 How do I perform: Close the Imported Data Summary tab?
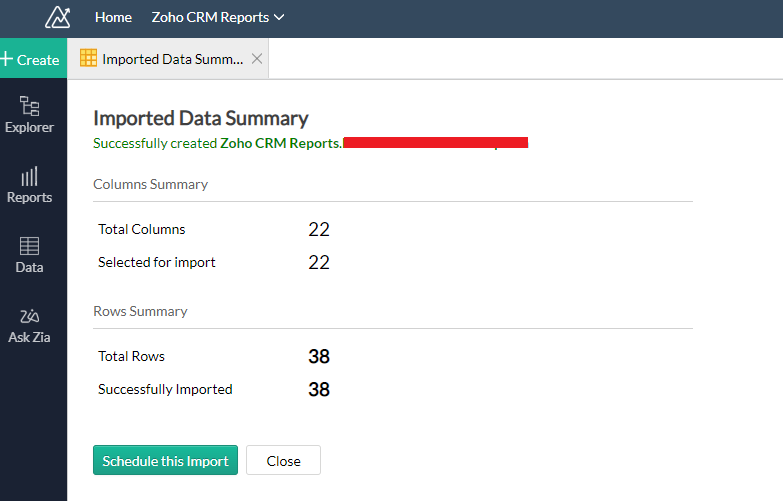click(257, 59)
